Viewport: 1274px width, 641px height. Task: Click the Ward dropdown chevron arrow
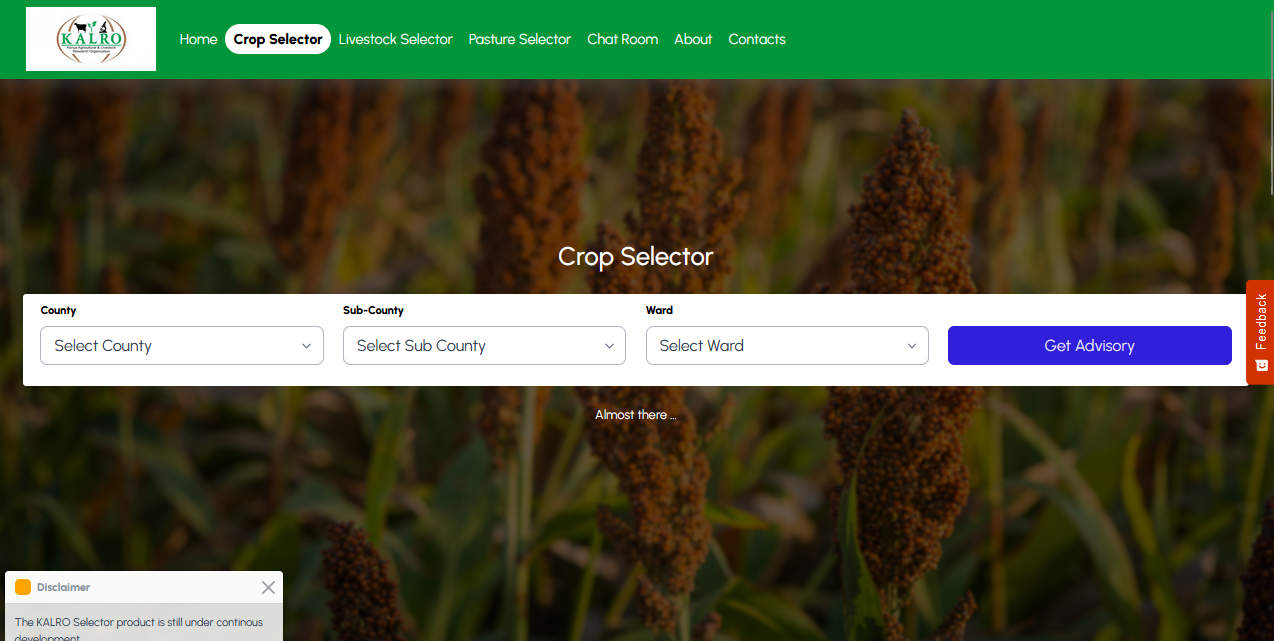pos(912,346)
